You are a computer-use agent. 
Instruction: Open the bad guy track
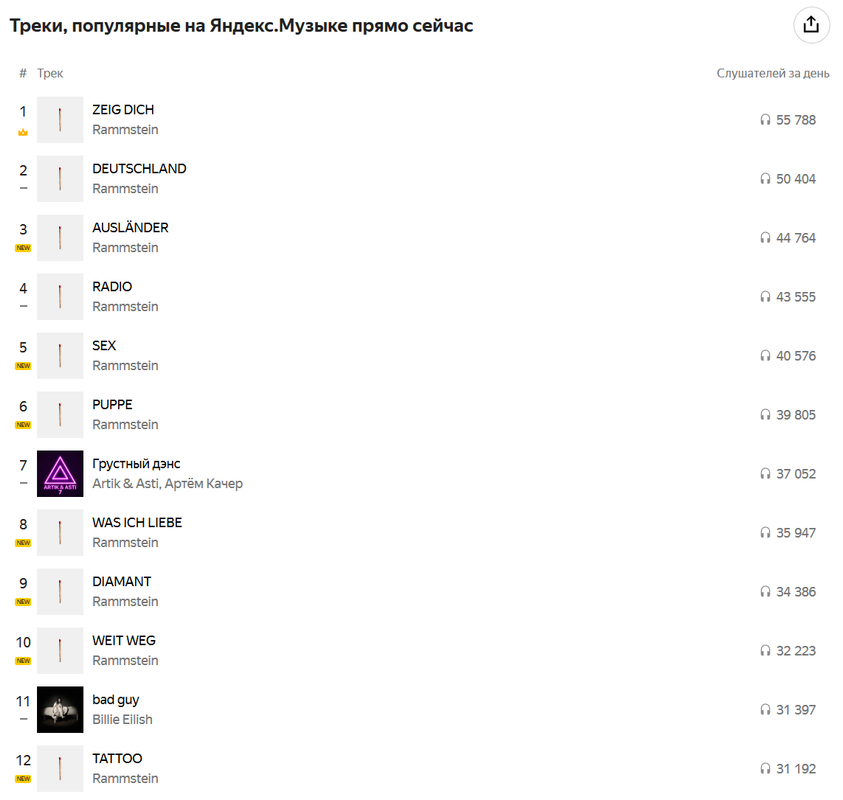tap(116, 700)
